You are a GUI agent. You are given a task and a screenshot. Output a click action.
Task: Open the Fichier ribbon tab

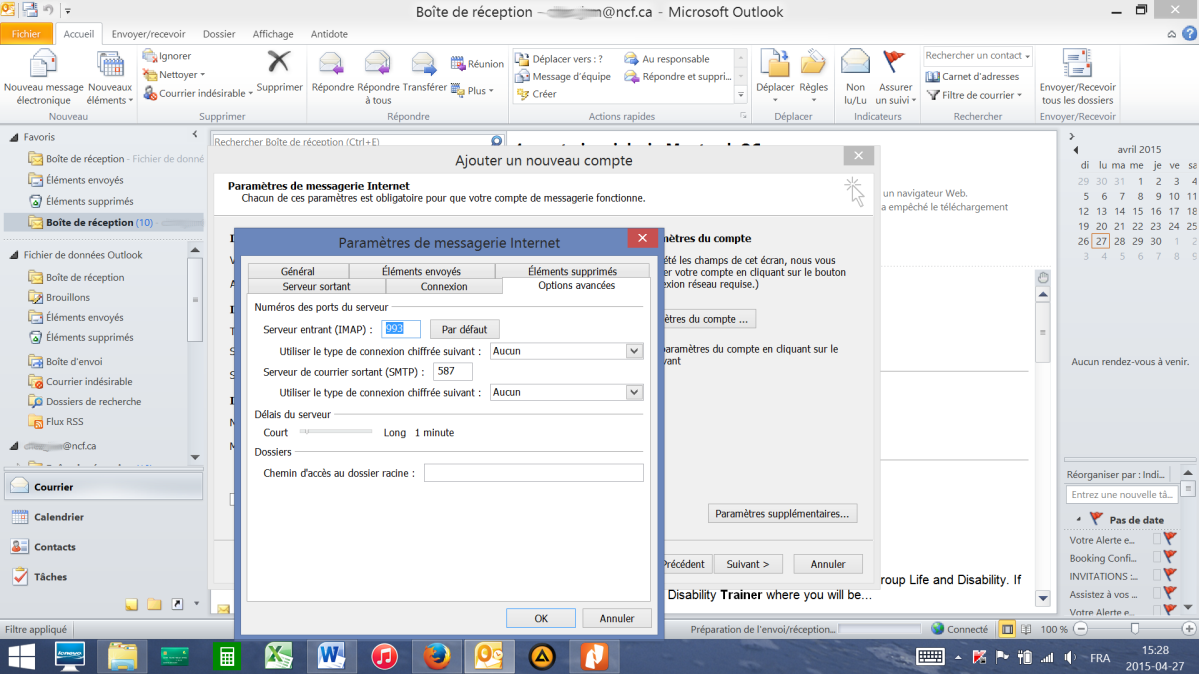[26, 34]
